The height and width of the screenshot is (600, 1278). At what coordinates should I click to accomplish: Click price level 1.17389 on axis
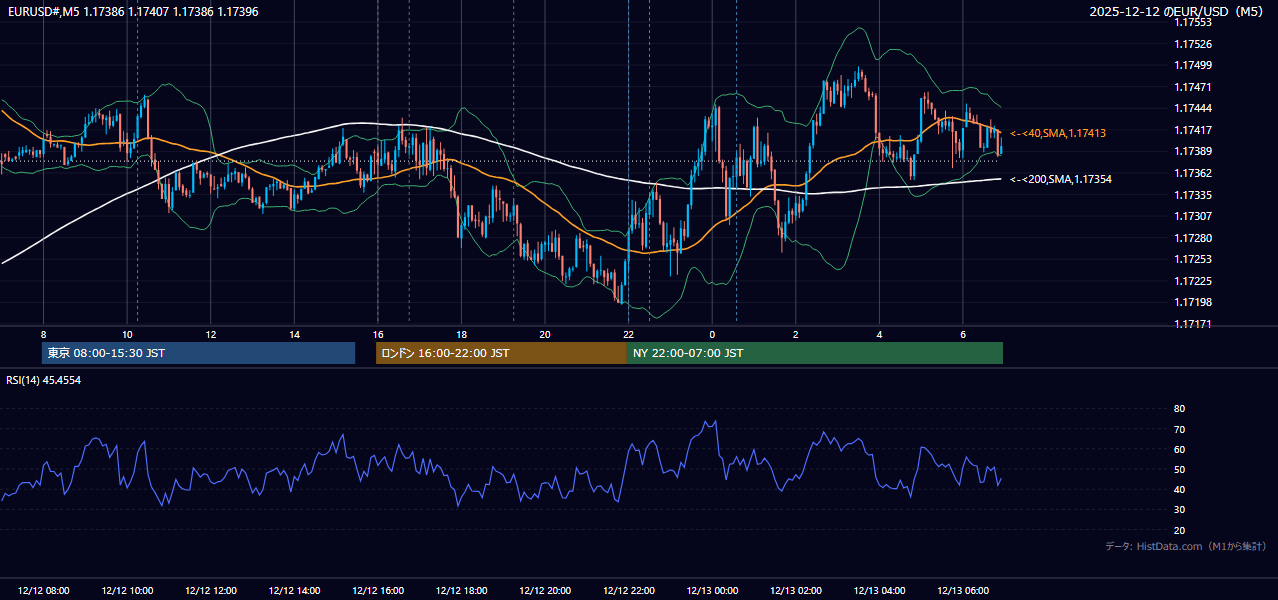point(1192,151)
